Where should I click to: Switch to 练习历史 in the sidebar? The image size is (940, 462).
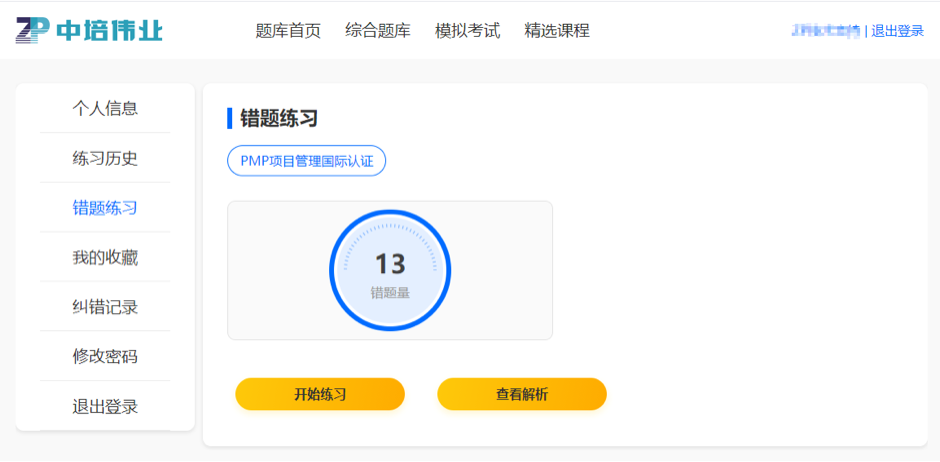(105, 158)
